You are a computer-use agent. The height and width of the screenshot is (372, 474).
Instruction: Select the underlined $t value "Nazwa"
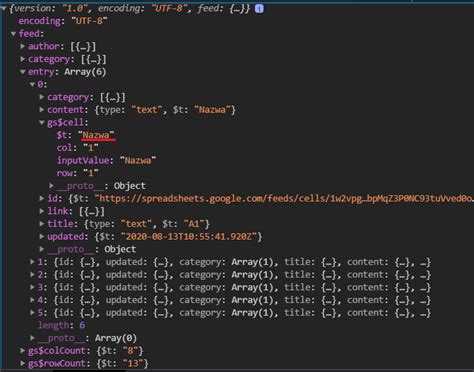click(97, 135)
